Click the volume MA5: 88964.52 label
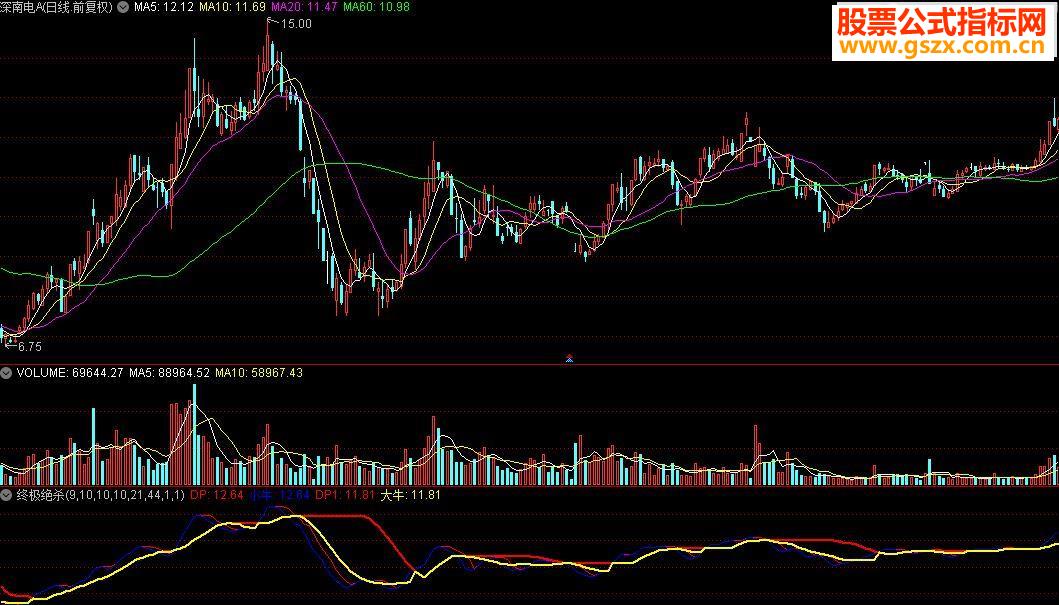This screenshot has height=605, width=1059. tap(169, 373)
